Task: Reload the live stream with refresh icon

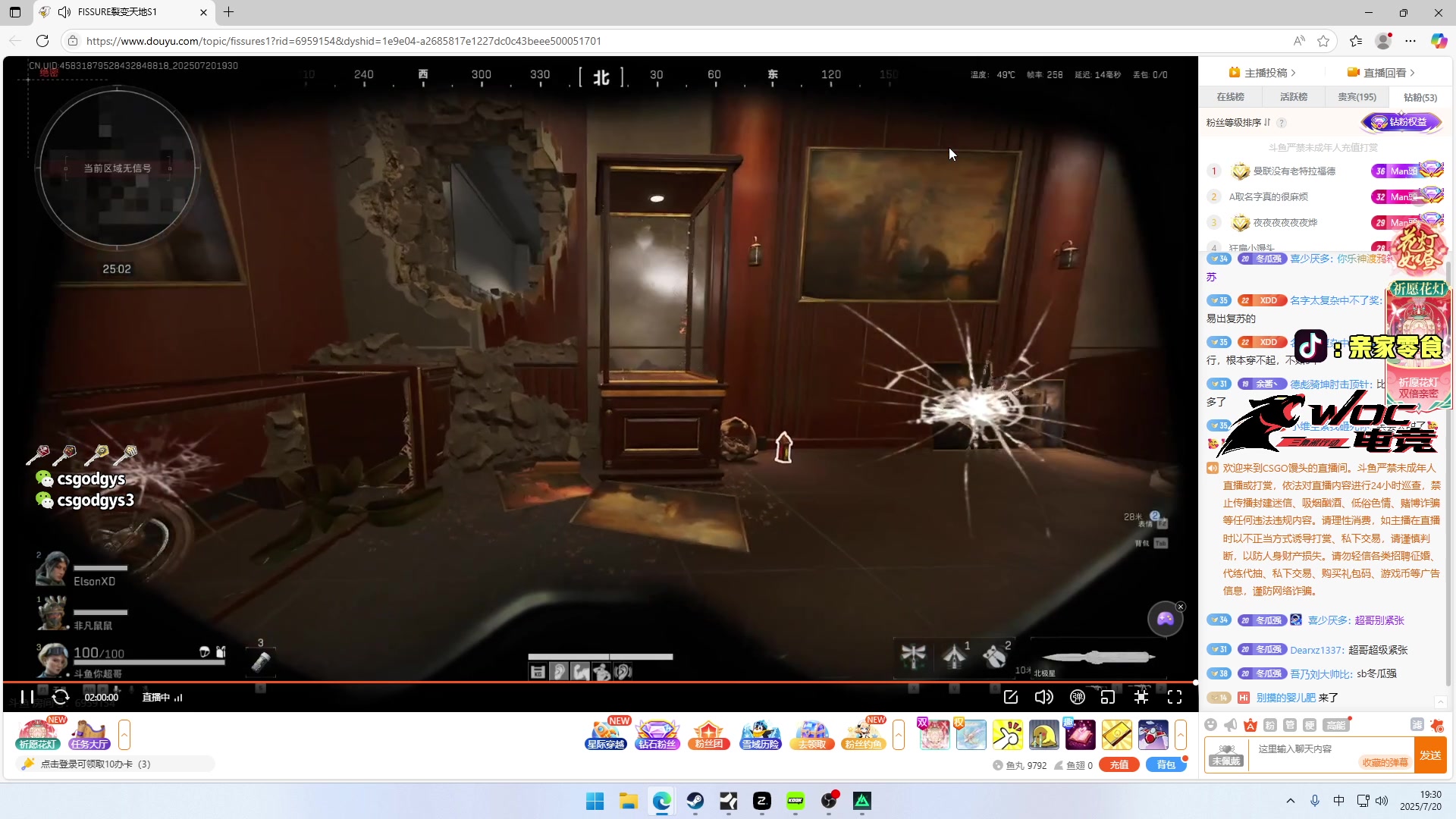Action: [61, 697]
